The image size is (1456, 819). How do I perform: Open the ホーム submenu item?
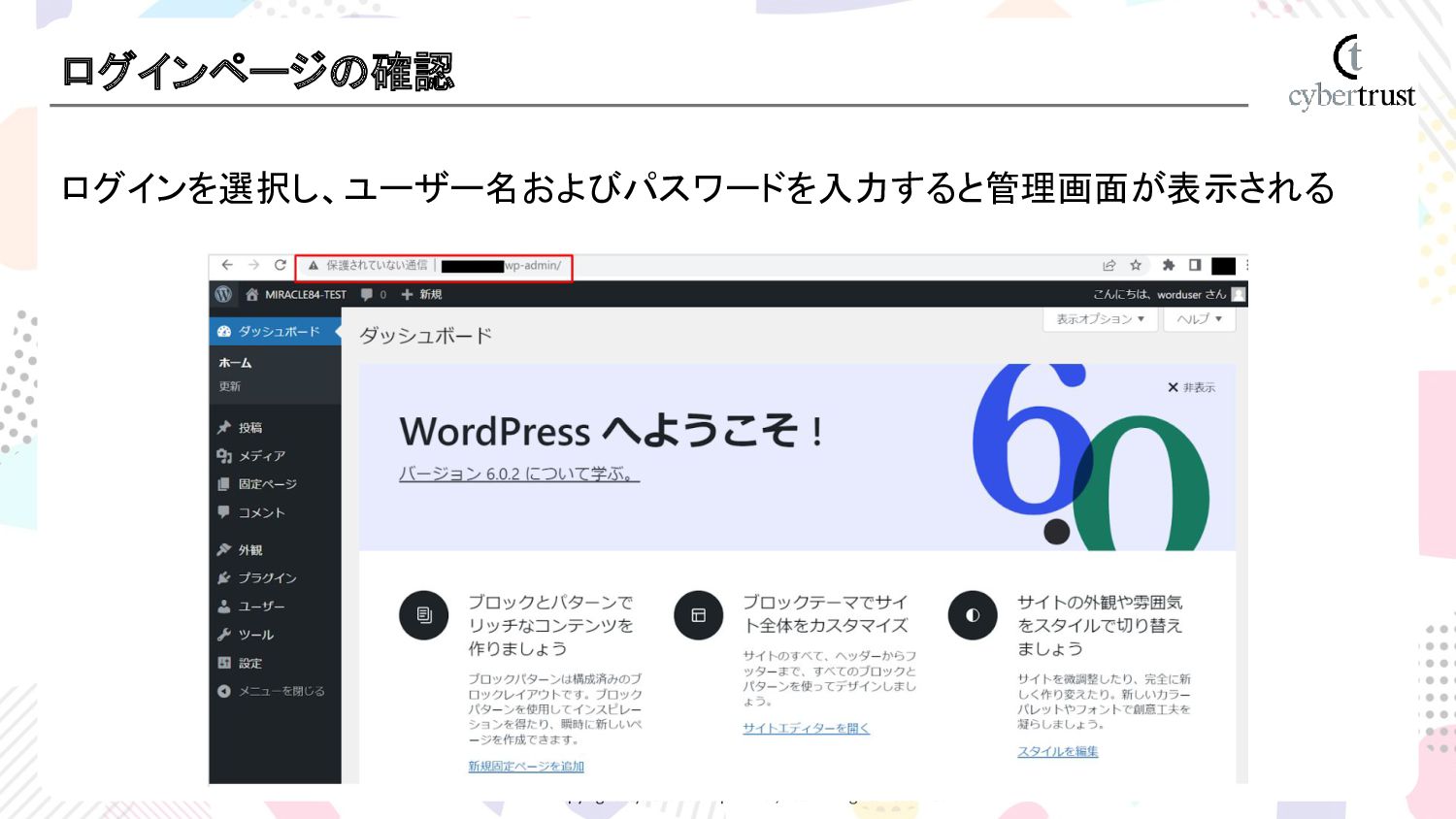click(235, 363)
